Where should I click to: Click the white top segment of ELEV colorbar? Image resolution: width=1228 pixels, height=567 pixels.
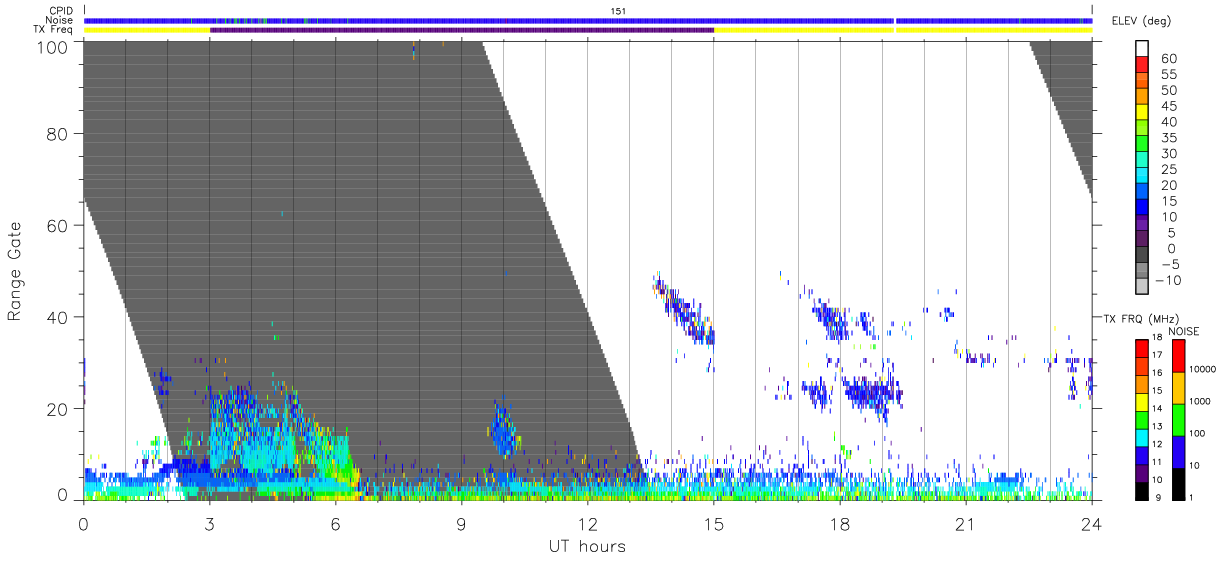pyautogui.click(x=1143, y=48)
